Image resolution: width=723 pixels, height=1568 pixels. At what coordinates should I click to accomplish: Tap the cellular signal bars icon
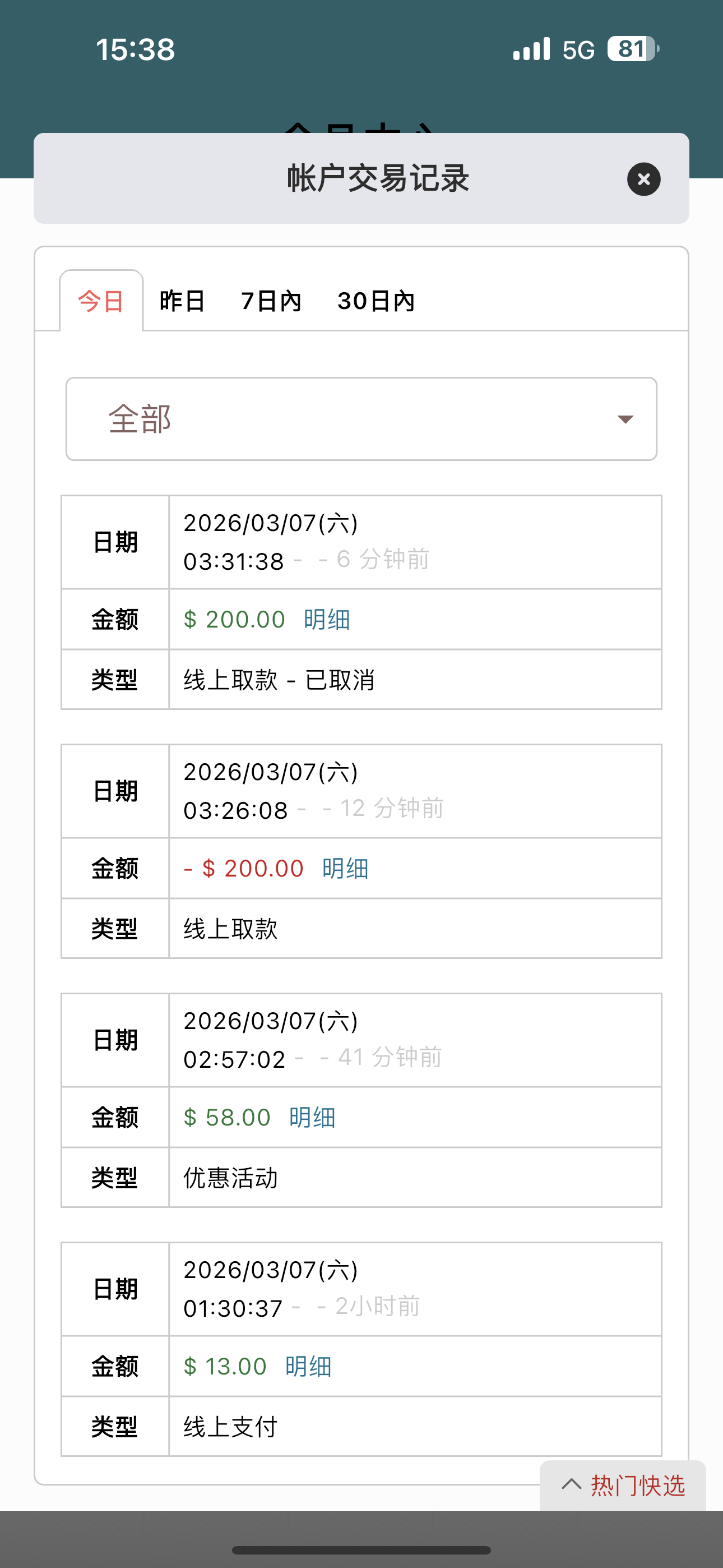[x=531, y=49]
